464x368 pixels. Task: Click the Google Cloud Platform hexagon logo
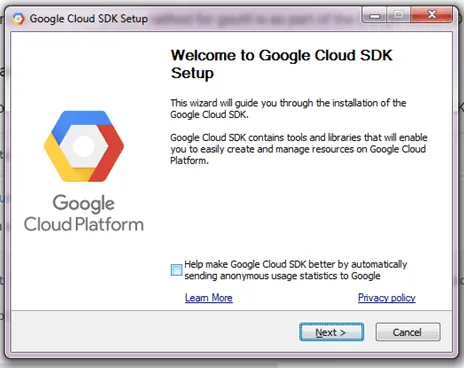click(x=84, y=146)
